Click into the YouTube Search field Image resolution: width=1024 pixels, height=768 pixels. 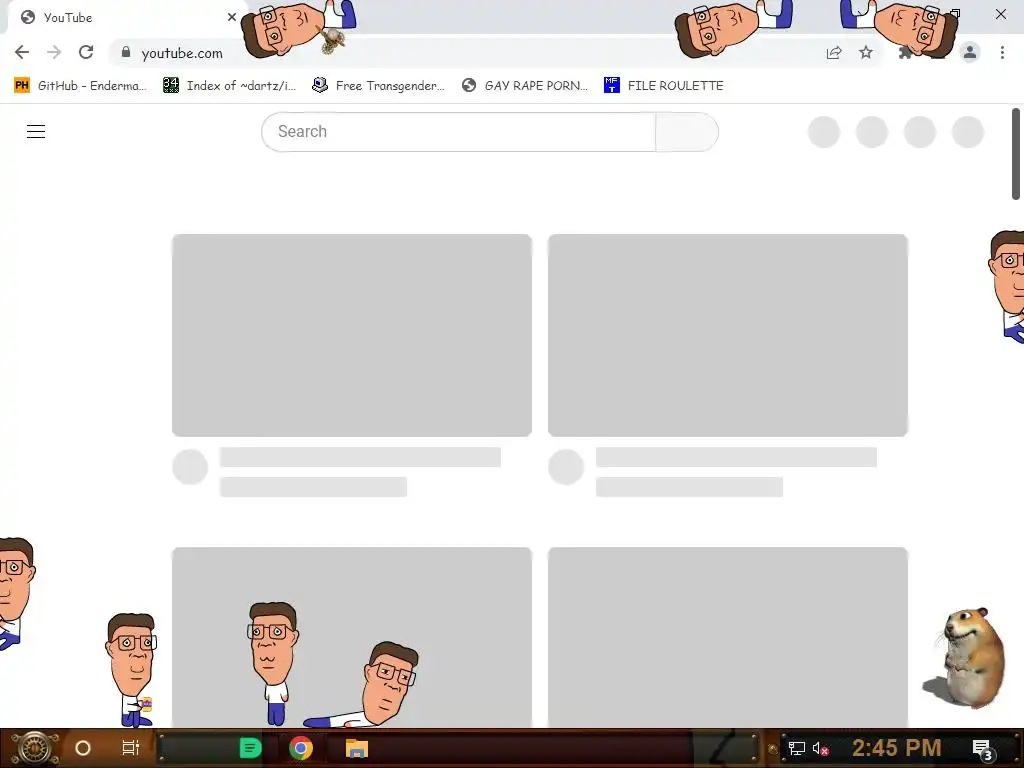click(459, 132)
